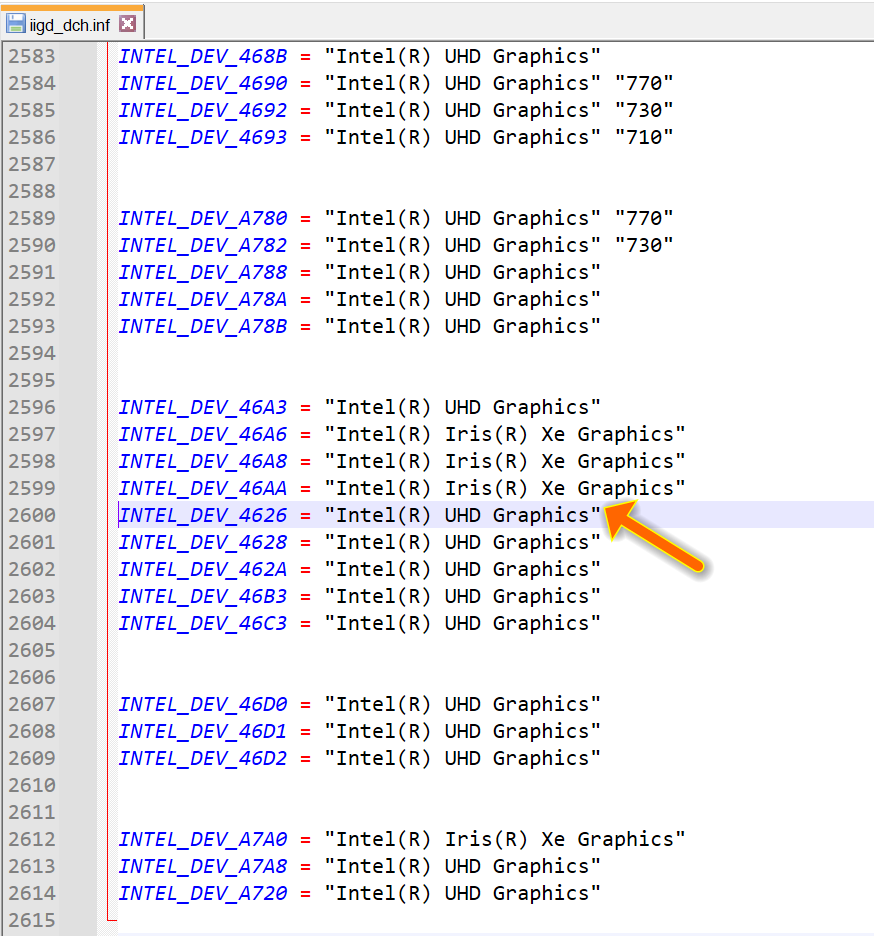Click the "730" value on line 2590
874x936 pixels.
point(644,245)
